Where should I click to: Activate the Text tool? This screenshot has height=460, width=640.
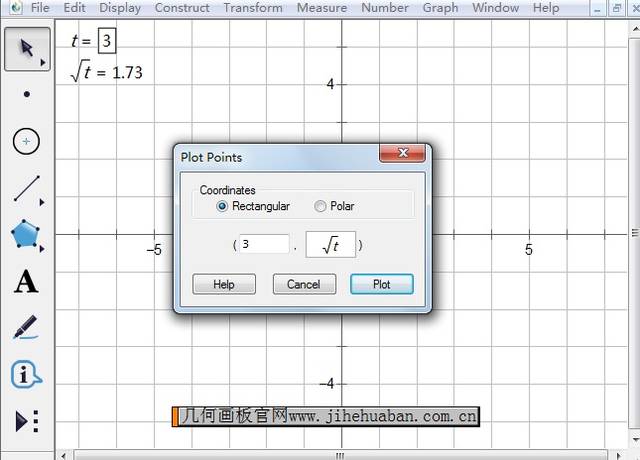[26, 282]
